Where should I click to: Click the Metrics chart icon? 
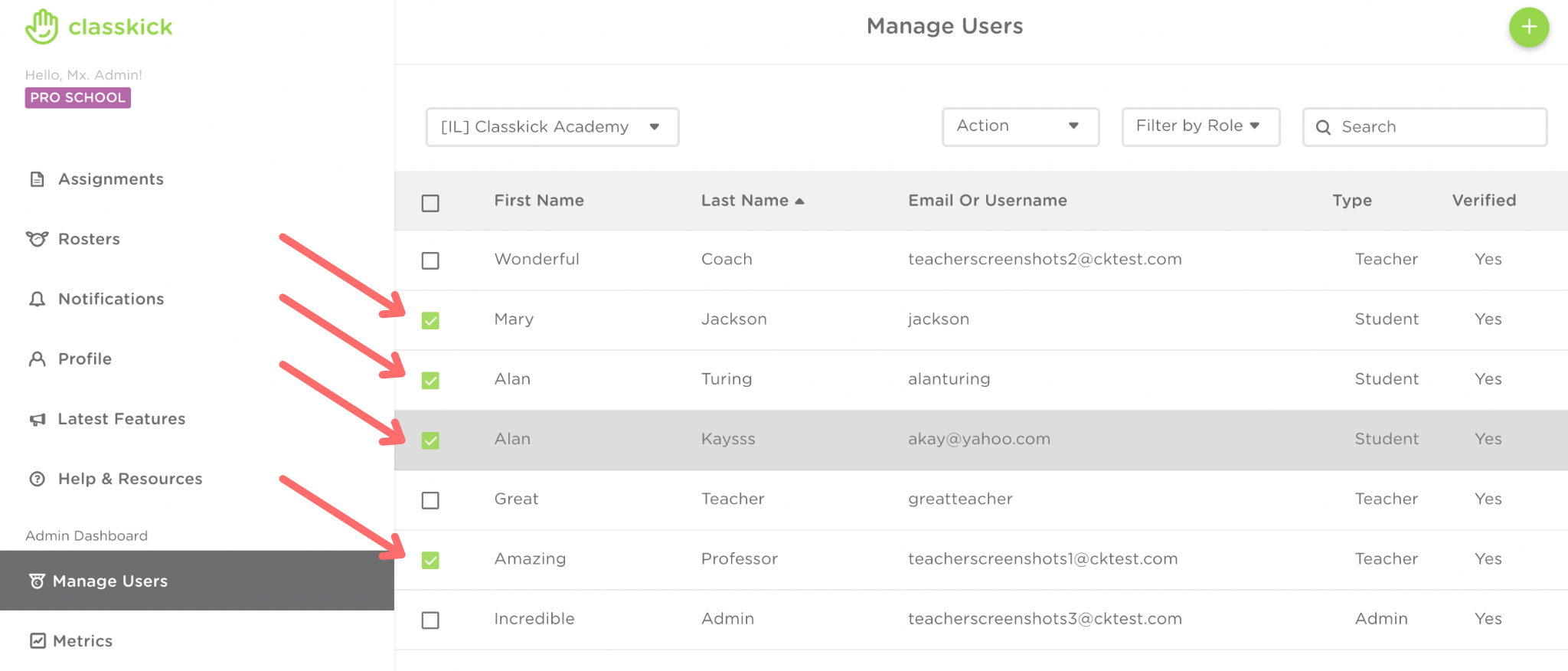[x=38, y=641]
